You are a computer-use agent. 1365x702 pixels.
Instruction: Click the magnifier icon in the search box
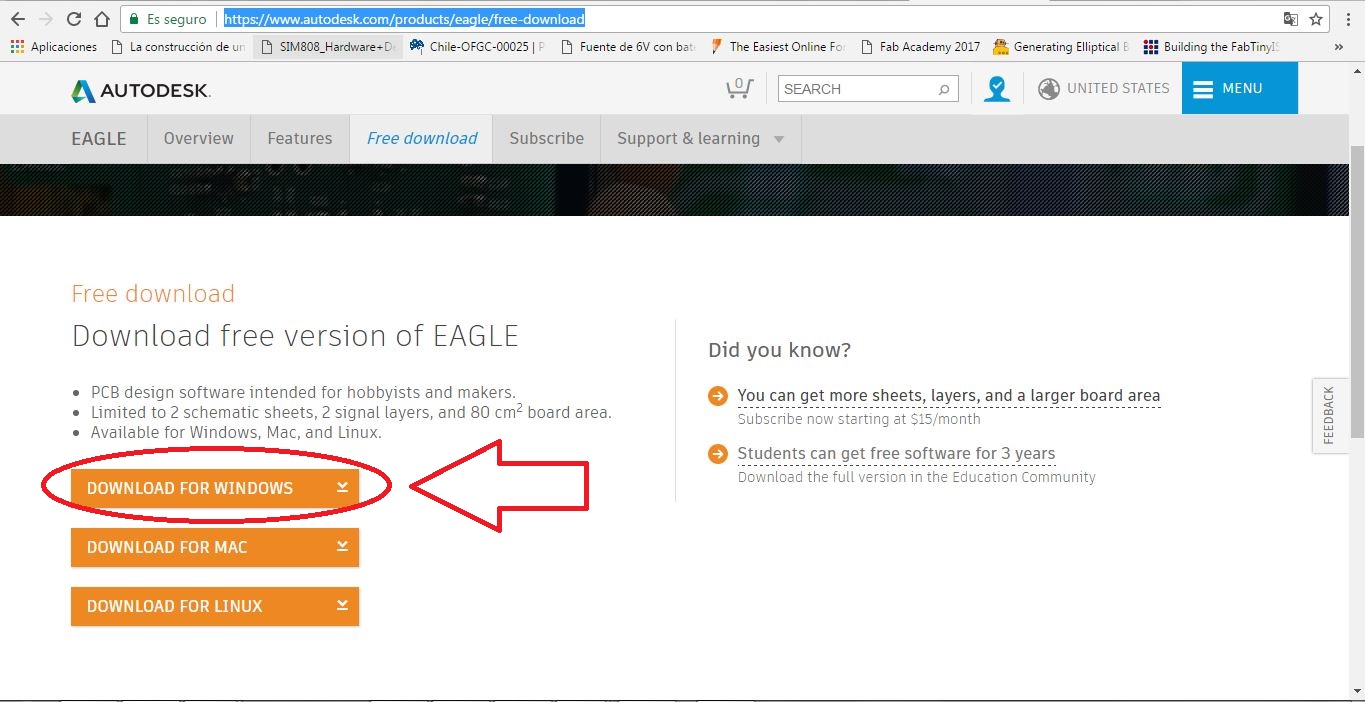pyautogui.click(x=943, y=89)
